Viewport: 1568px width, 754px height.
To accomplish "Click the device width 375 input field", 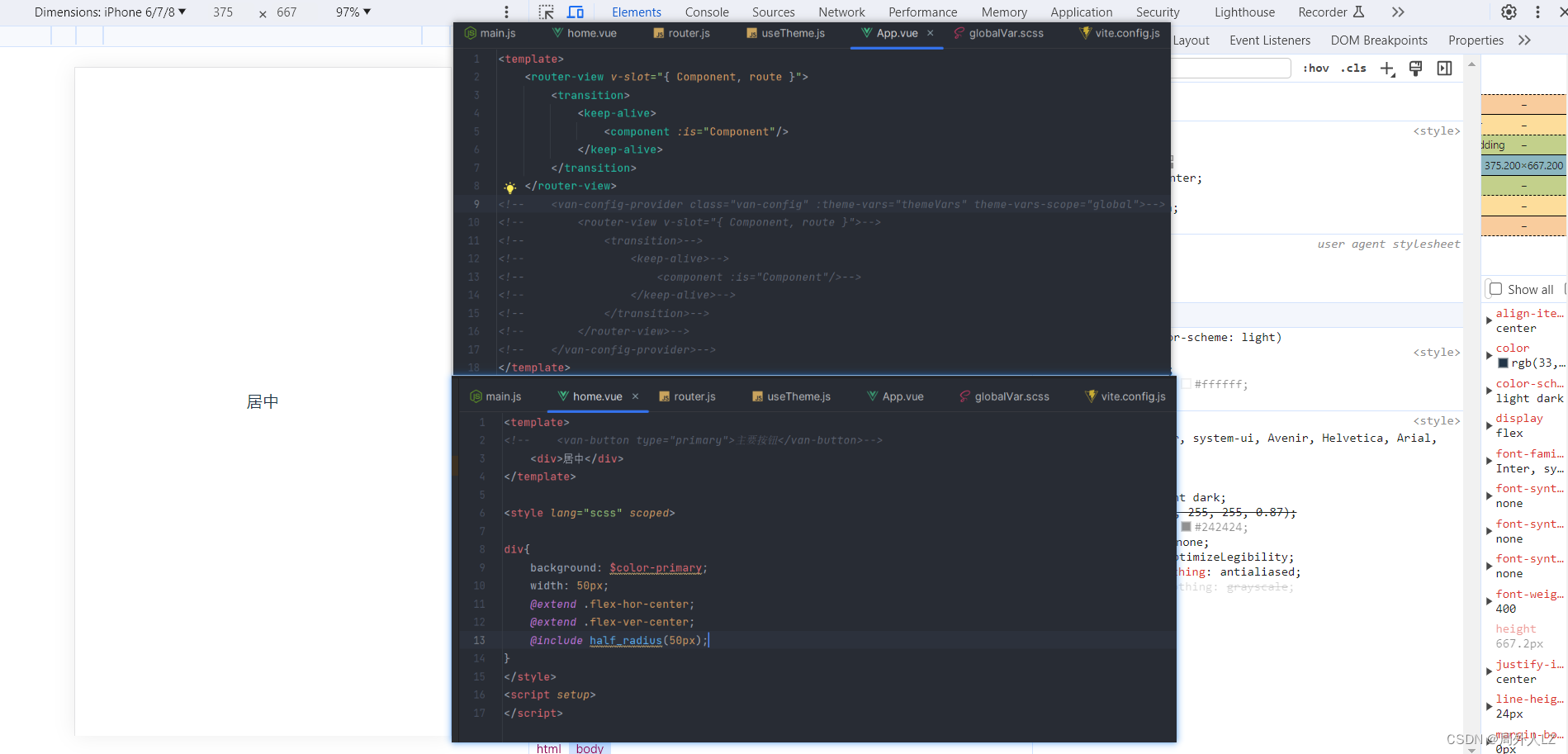I will tap(223, 12).
